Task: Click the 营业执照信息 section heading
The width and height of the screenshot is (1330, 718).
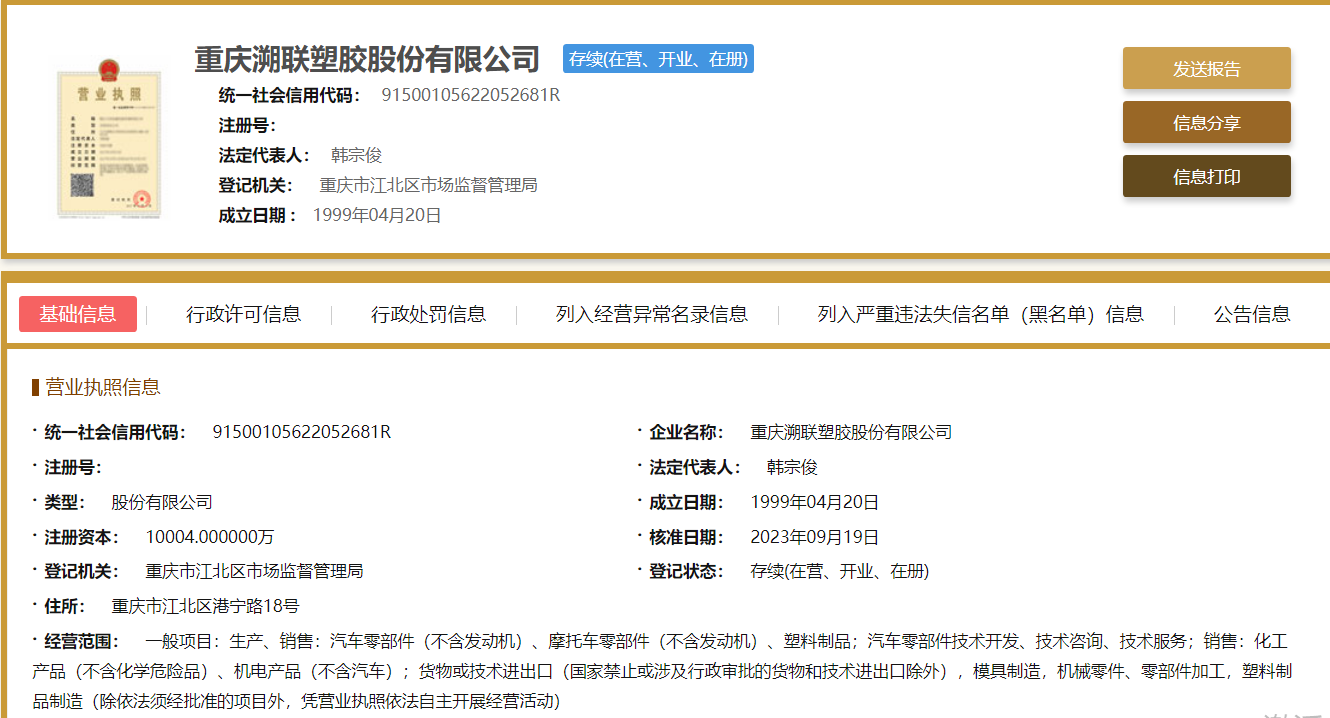Action: click(x=102, y=387)
